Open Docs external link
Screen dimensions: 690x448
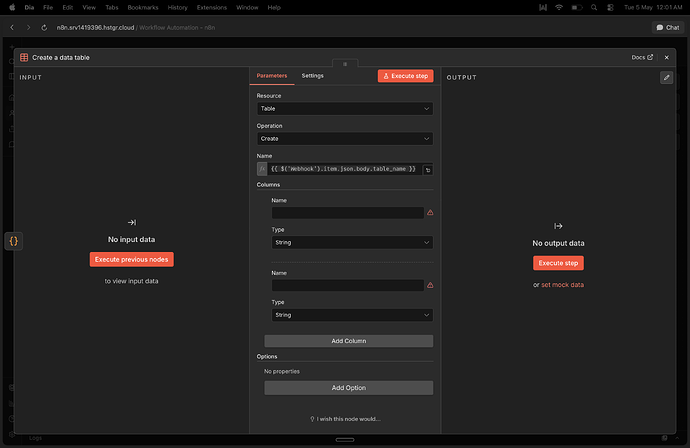(642, 57)
